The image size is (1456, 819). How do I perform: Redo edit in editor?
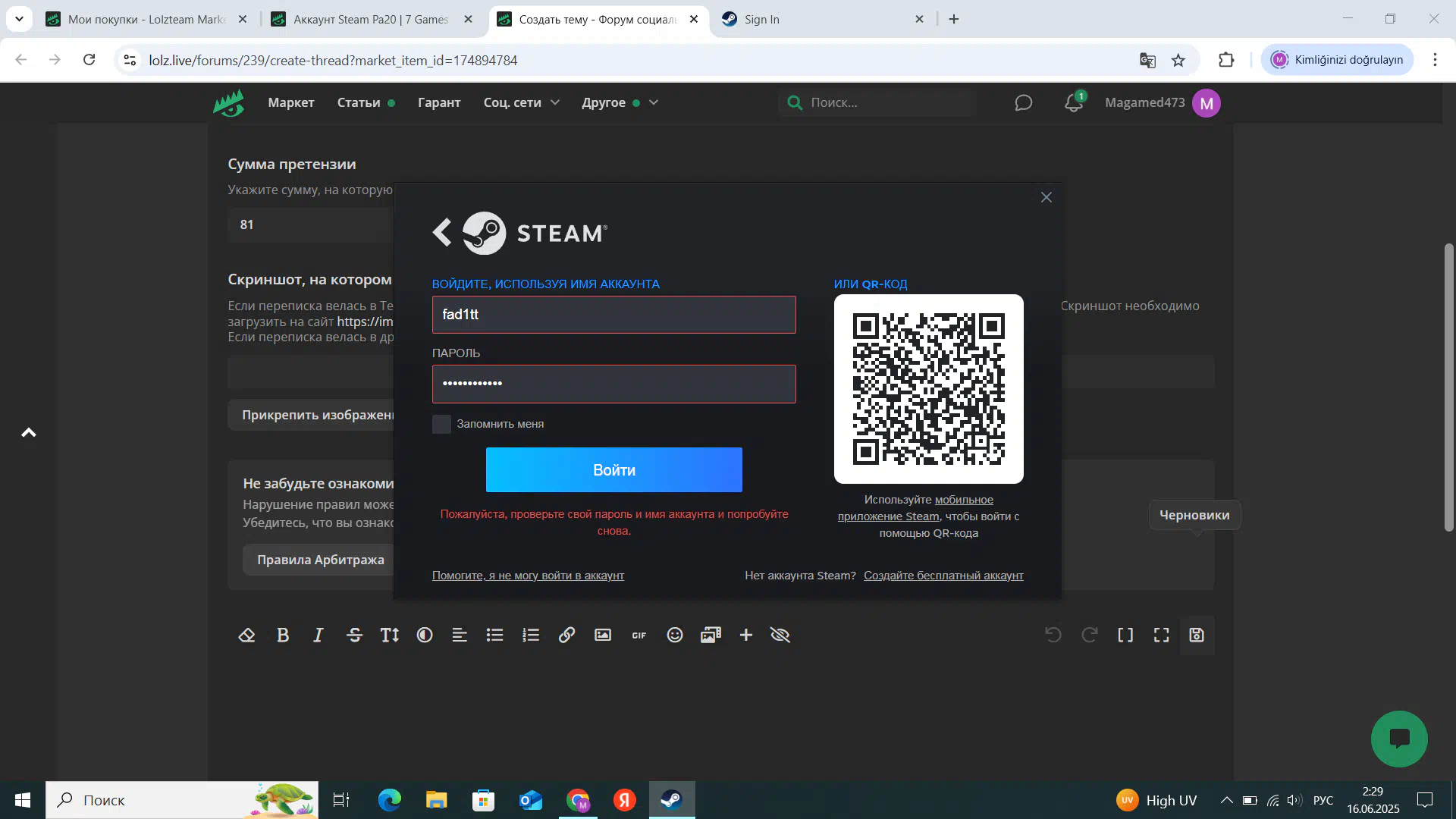point(1090,635)
